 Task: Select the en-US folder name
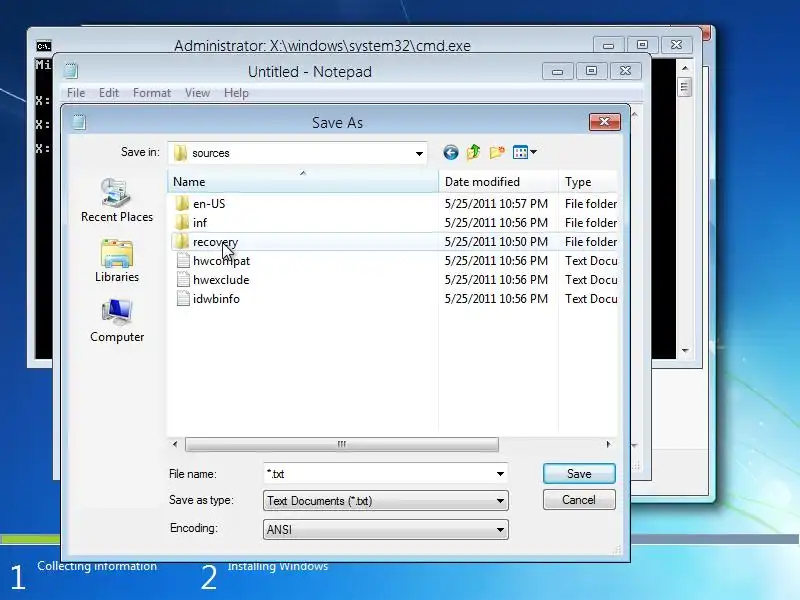209,204
